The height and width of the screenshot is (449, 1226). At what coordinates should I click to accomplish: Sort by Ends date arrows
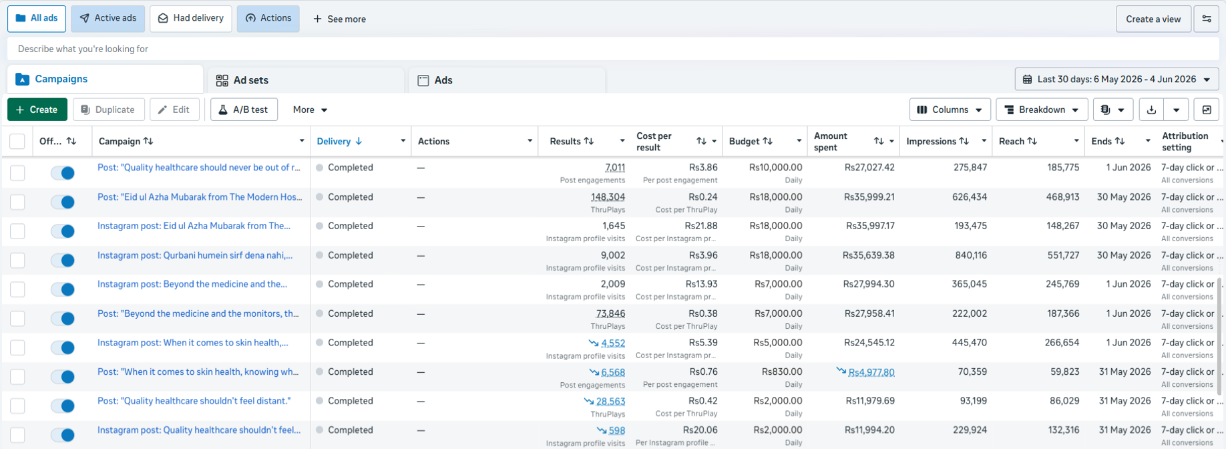pyautogui.click(x=1120, y=141)
